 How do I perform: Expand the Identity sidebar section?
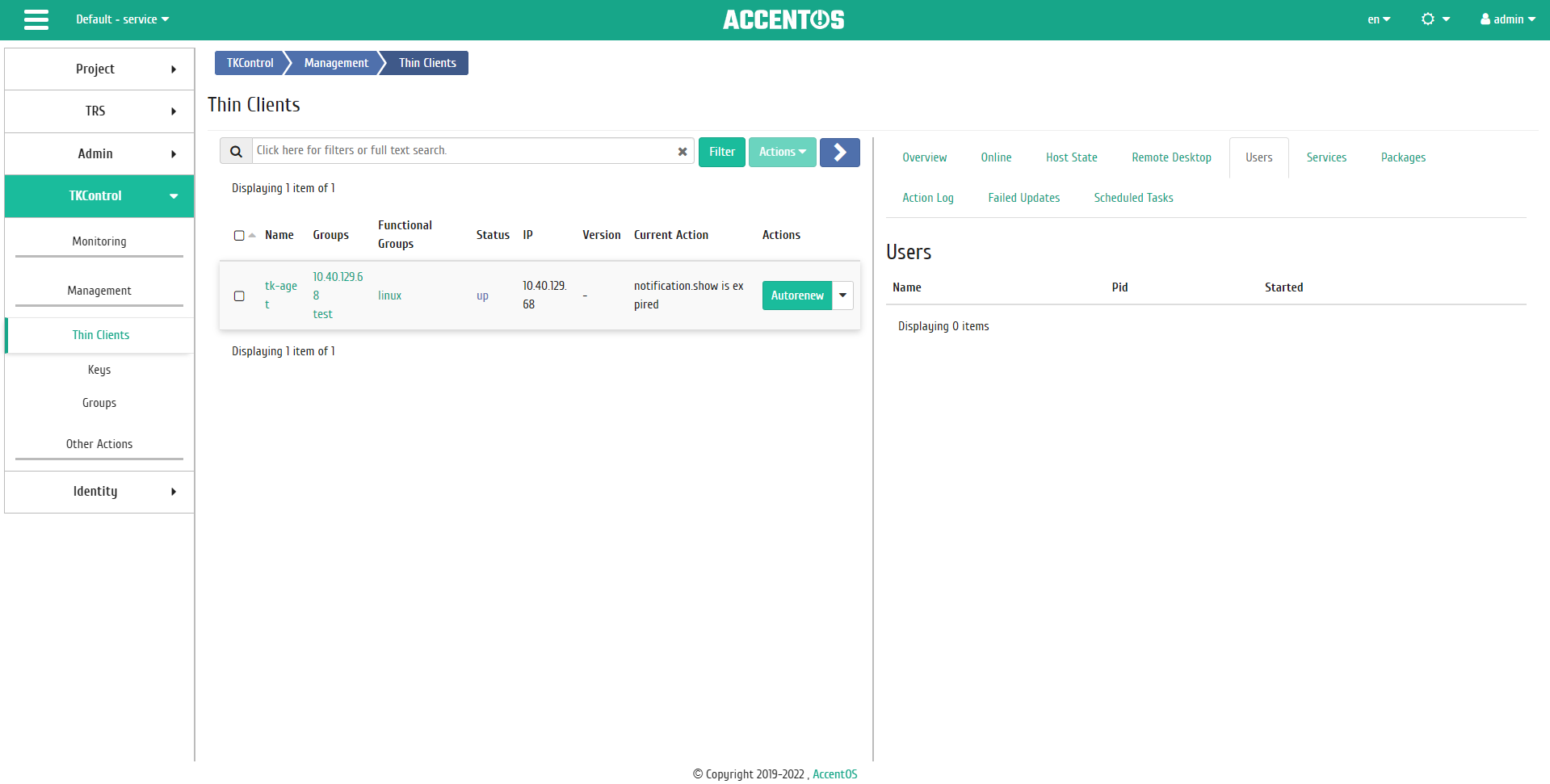99,492
